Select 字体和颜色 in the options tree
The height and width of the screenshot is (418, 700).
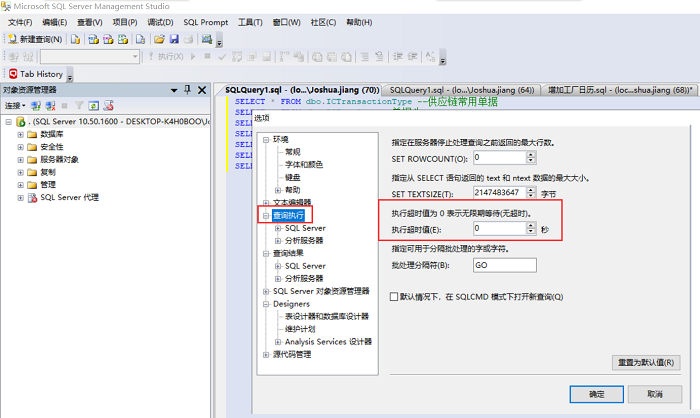point(303,164)
